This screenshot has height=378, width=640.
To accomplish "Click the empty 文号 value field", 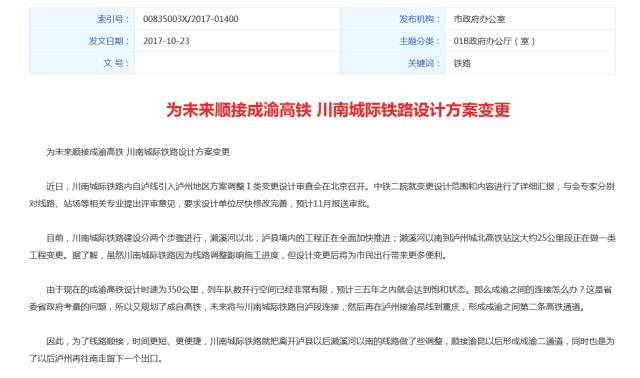I will [237, 63].
